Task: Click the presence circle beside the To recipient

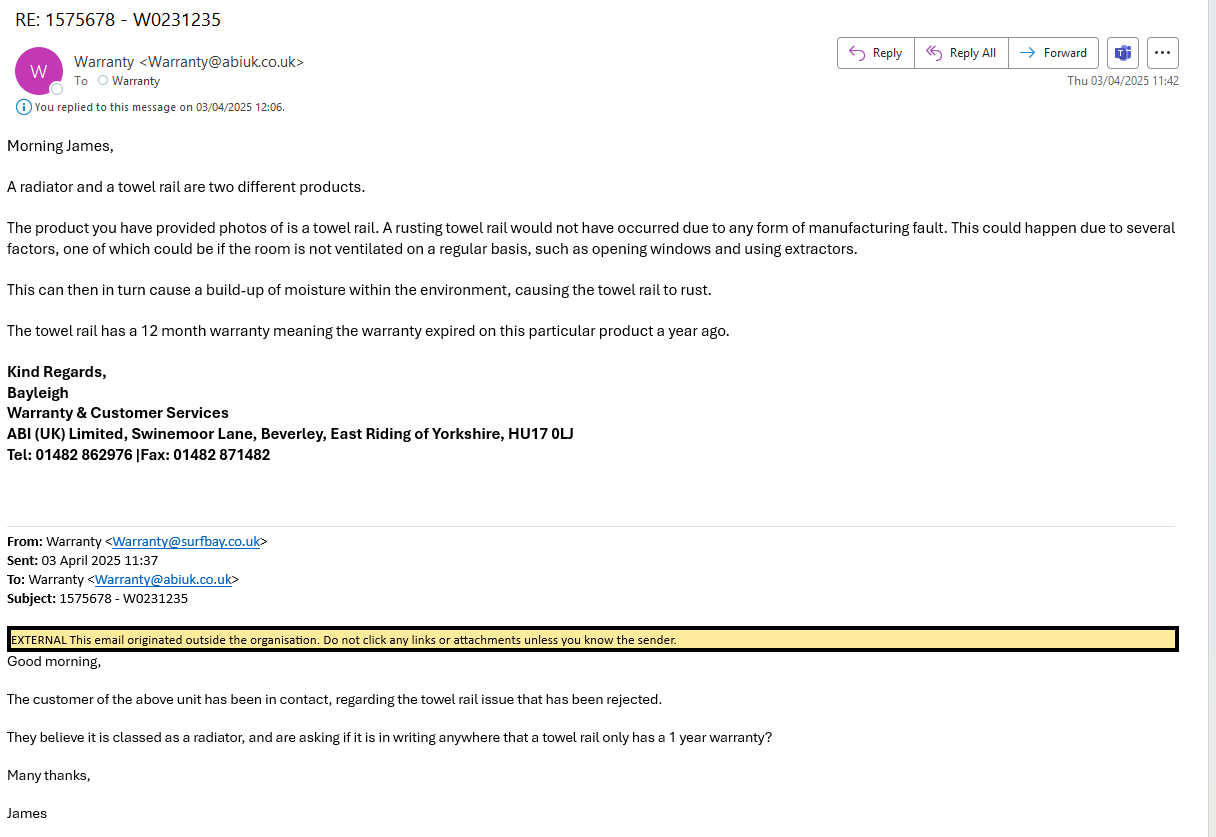Action: [x=102, y=81]
